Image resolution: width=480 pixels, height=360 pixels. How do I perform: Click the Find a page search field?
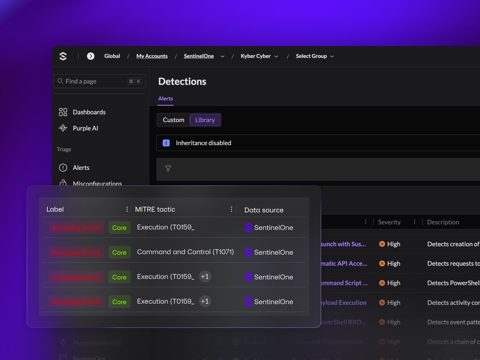(x=99, y=81)
